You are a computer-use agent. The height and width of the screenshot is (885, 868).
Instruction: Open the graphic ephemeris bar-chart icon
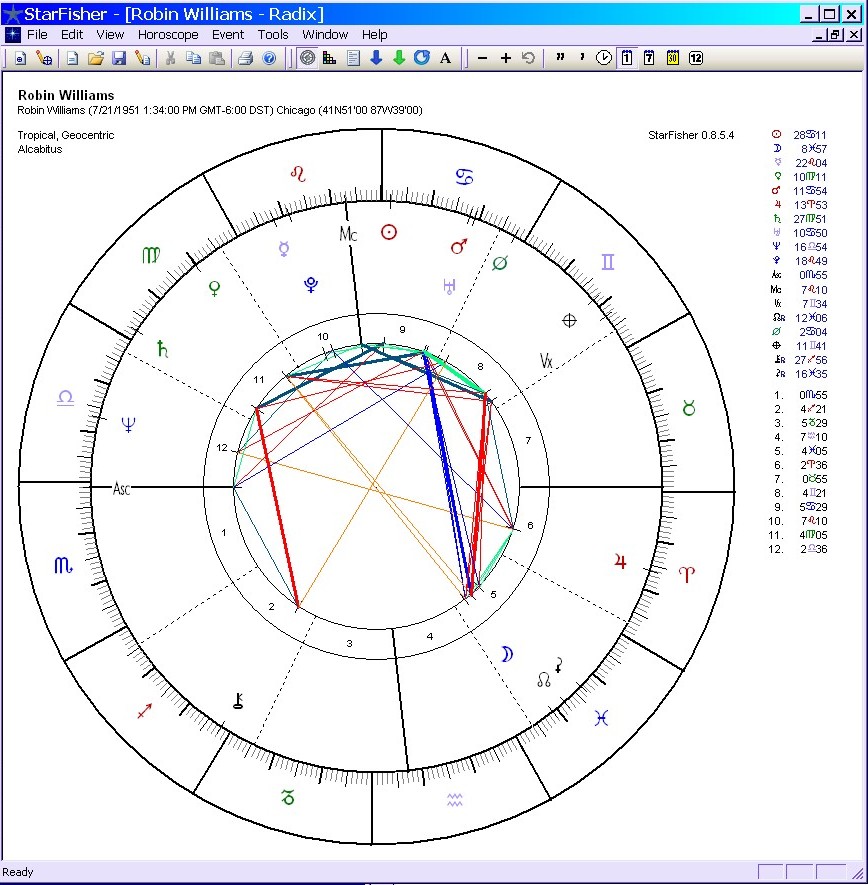click(x=330, y=57)
